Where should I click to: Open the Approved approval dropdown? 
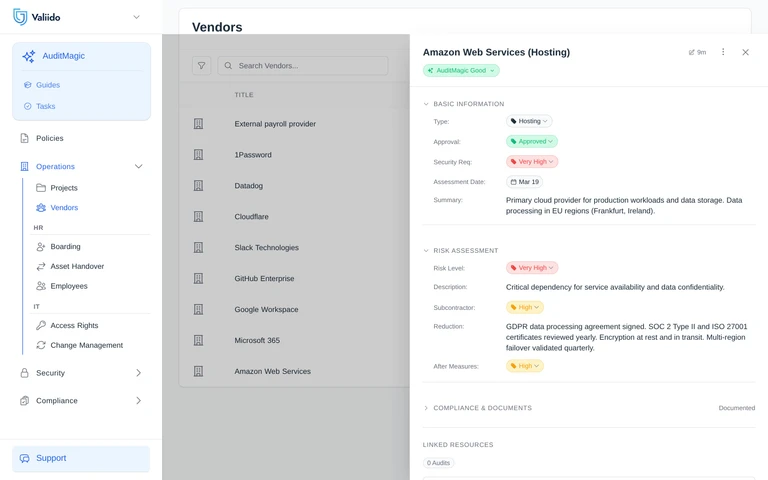[x=531, y=142]
